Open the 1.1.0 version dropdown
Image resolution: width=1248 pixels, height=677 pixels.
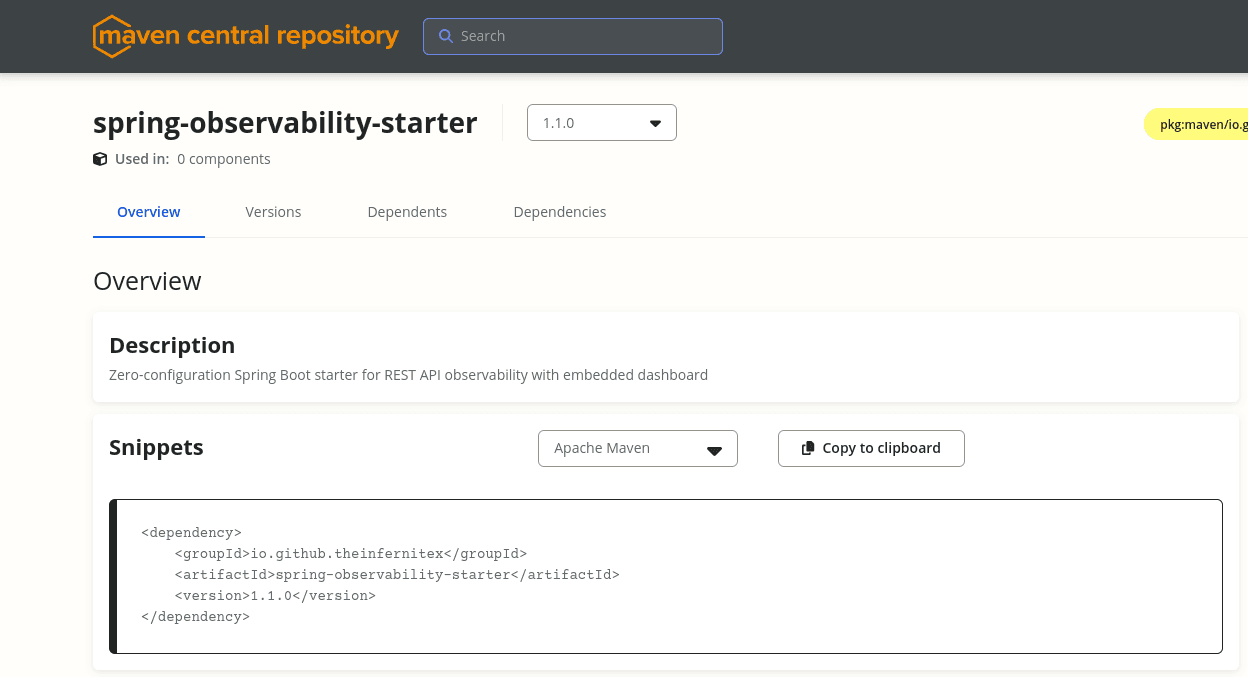pos(602,123)
